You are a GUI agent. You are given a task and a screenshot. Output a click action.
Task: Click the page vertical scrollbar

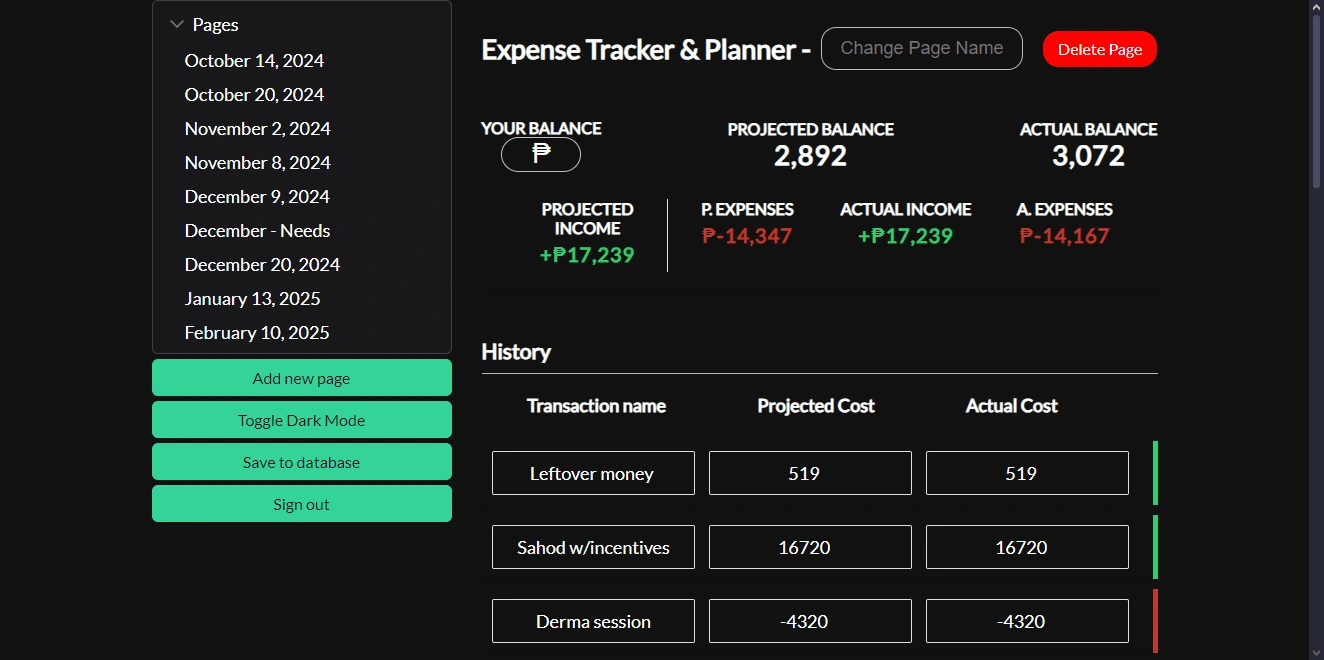pyautogui.click(x=1316, y=100)
